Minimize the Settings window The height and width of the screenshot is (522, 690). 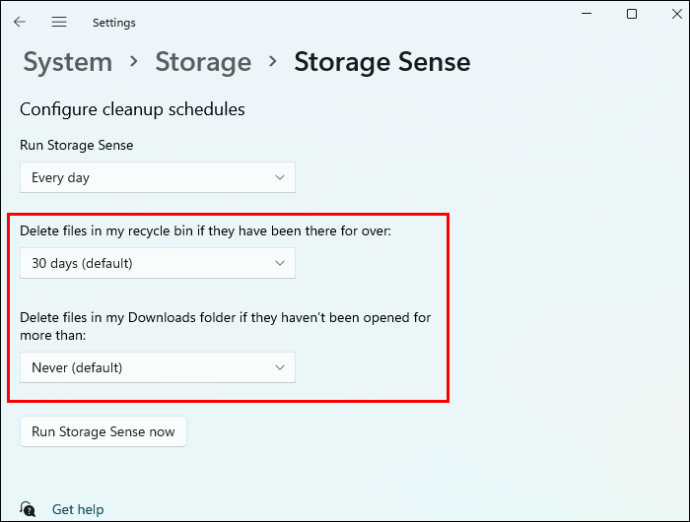click(x=586, y=14)
